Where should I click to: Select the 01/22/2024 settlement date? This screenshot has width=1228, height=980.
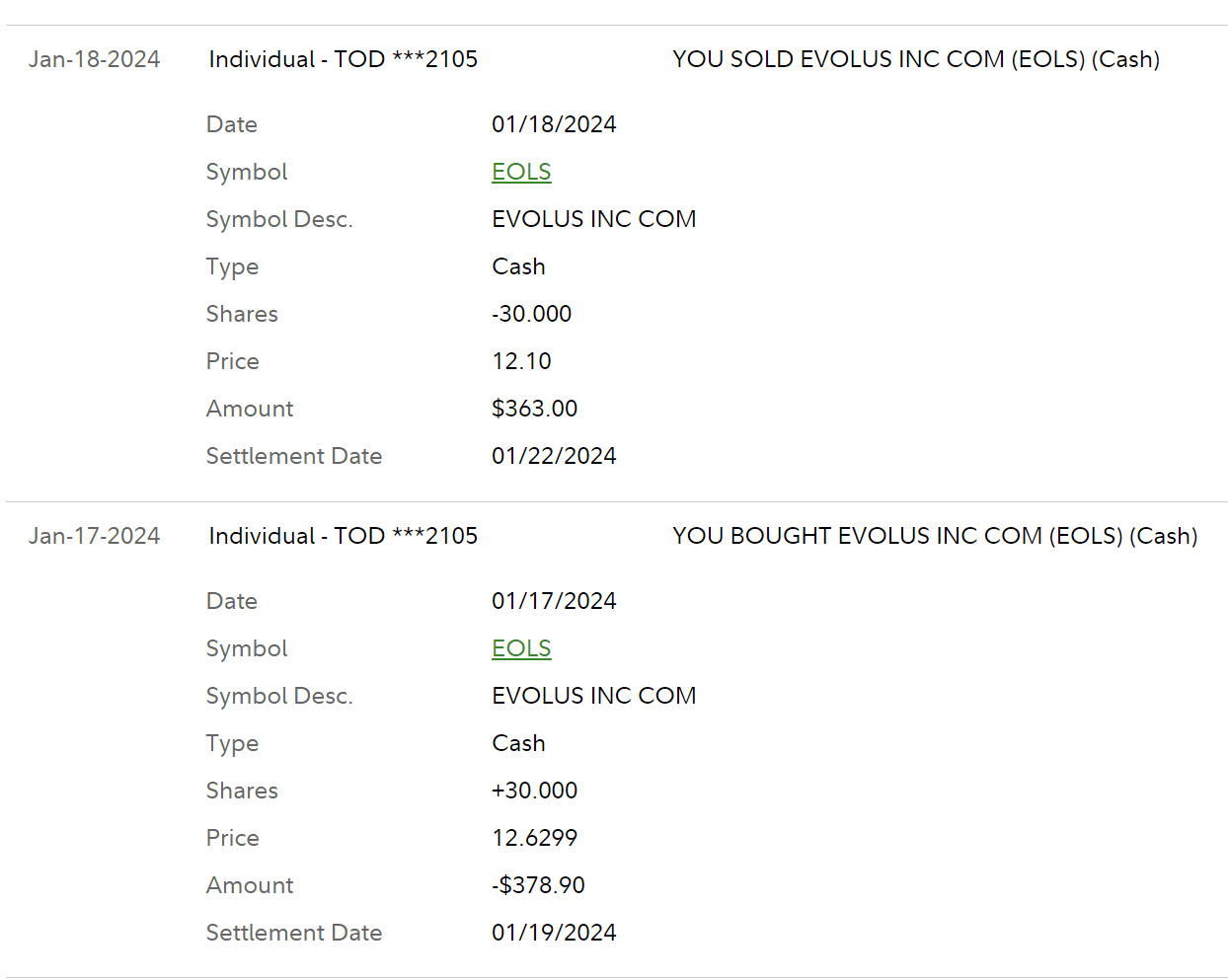click(x=554, y=456)
